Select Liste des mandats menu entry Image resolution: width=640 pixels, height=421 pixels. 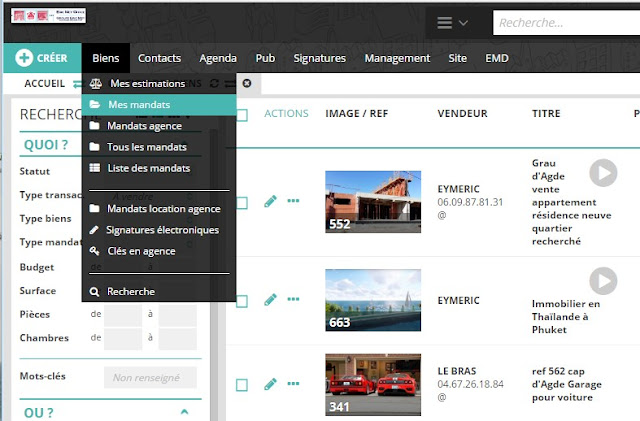[159, 168]
